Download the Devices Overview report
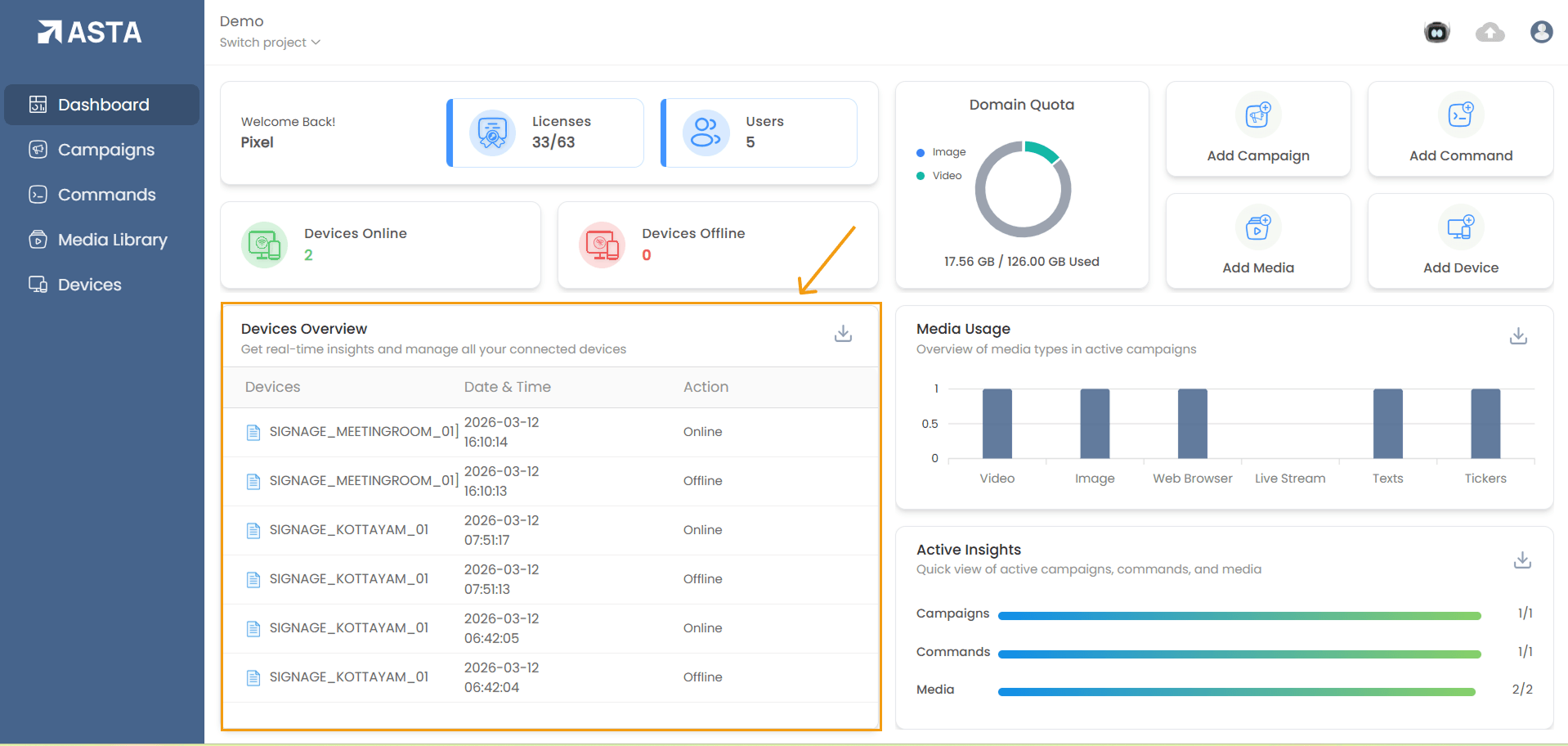 (x=843, y=334)
